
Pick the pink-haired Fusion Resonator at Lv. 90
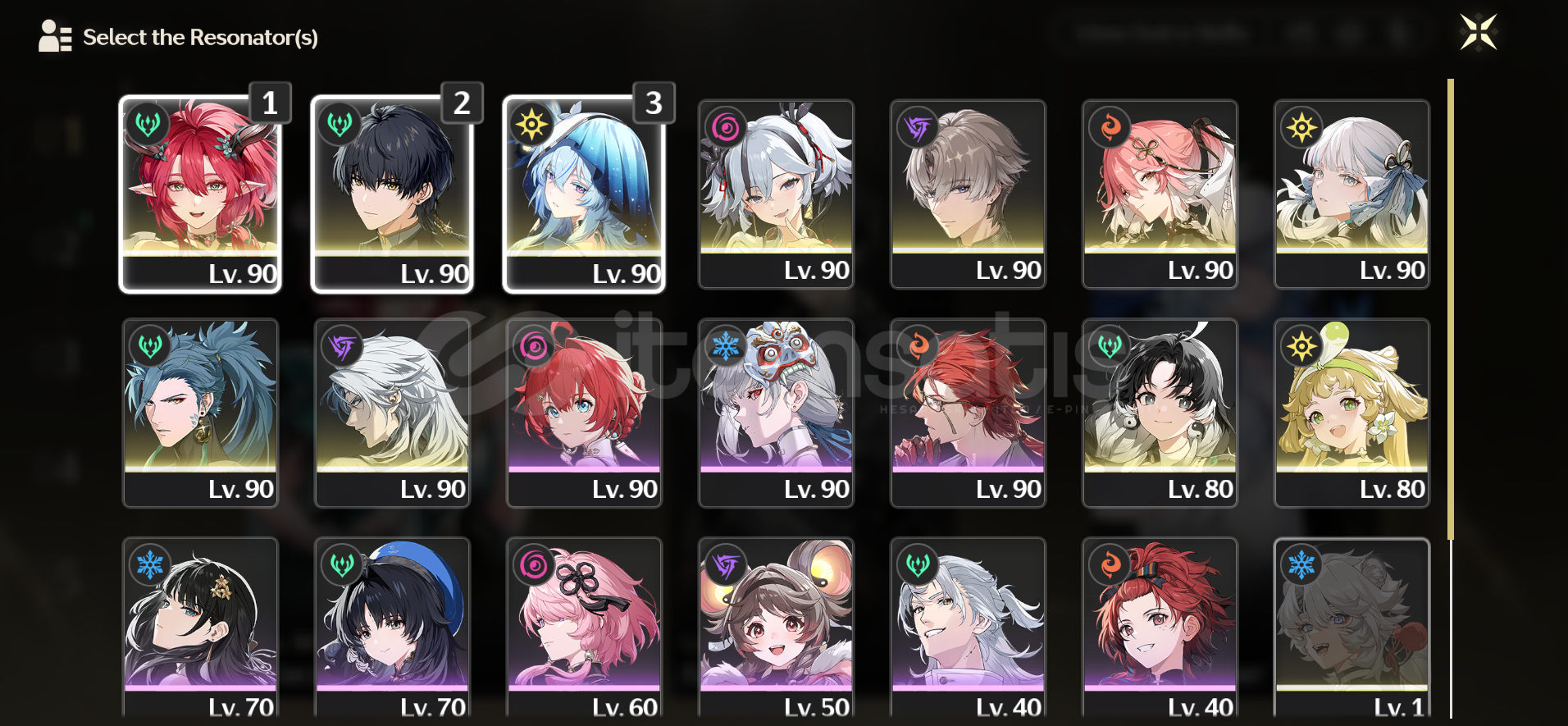click(1160, 194)
